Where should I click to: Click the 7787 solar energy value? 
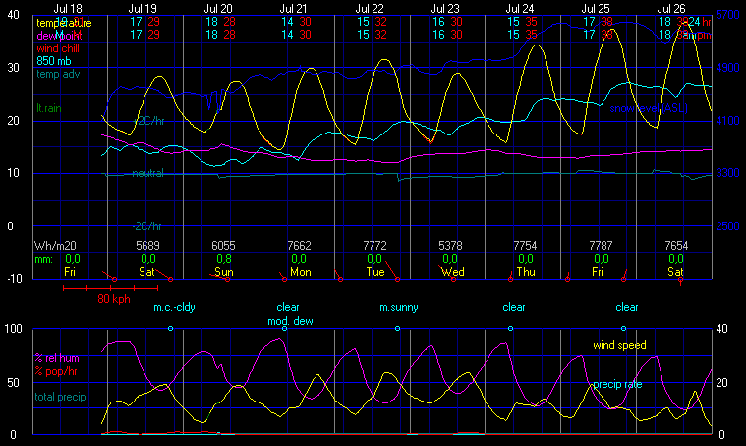[x=601, y=246]
